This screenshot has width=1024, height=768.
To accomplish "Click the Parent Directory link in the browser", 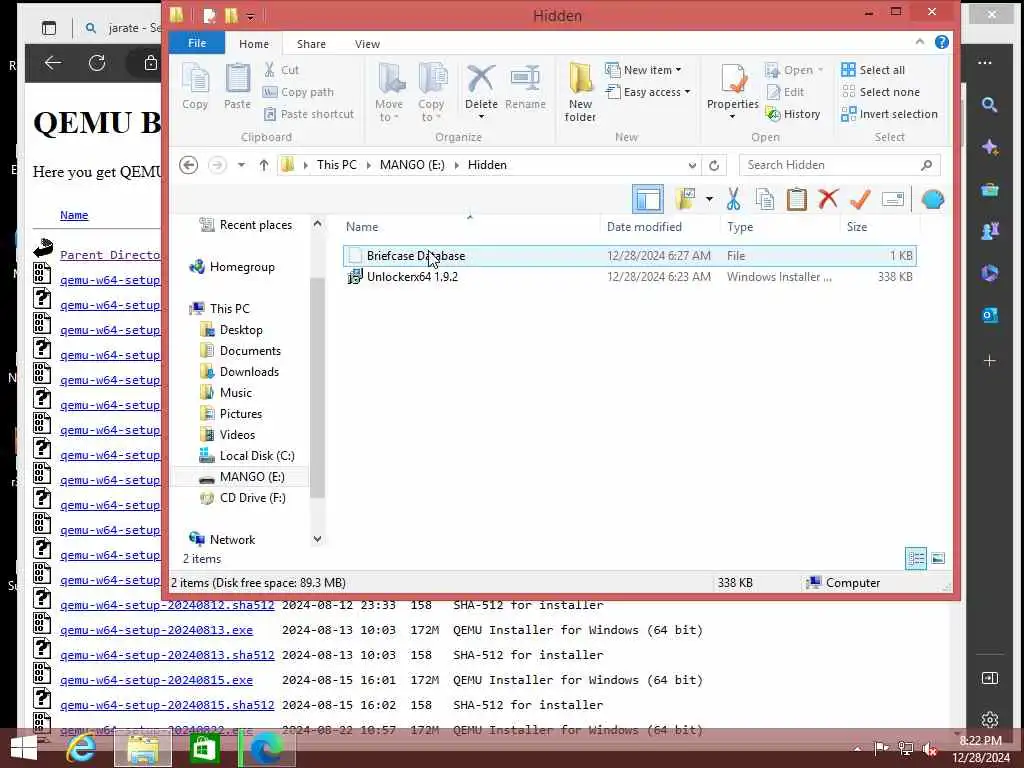I will [x=110, y=255].
